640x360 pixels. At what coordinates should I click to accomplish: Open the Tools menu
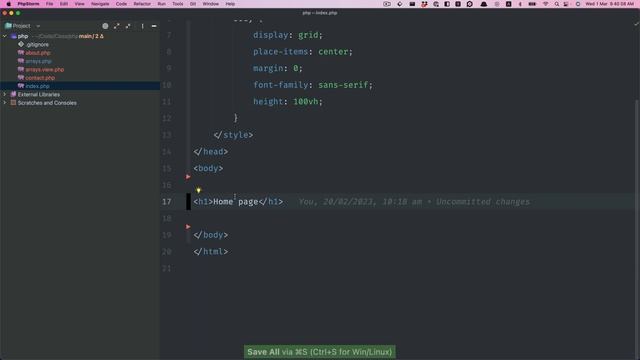[x=178, y=4]
